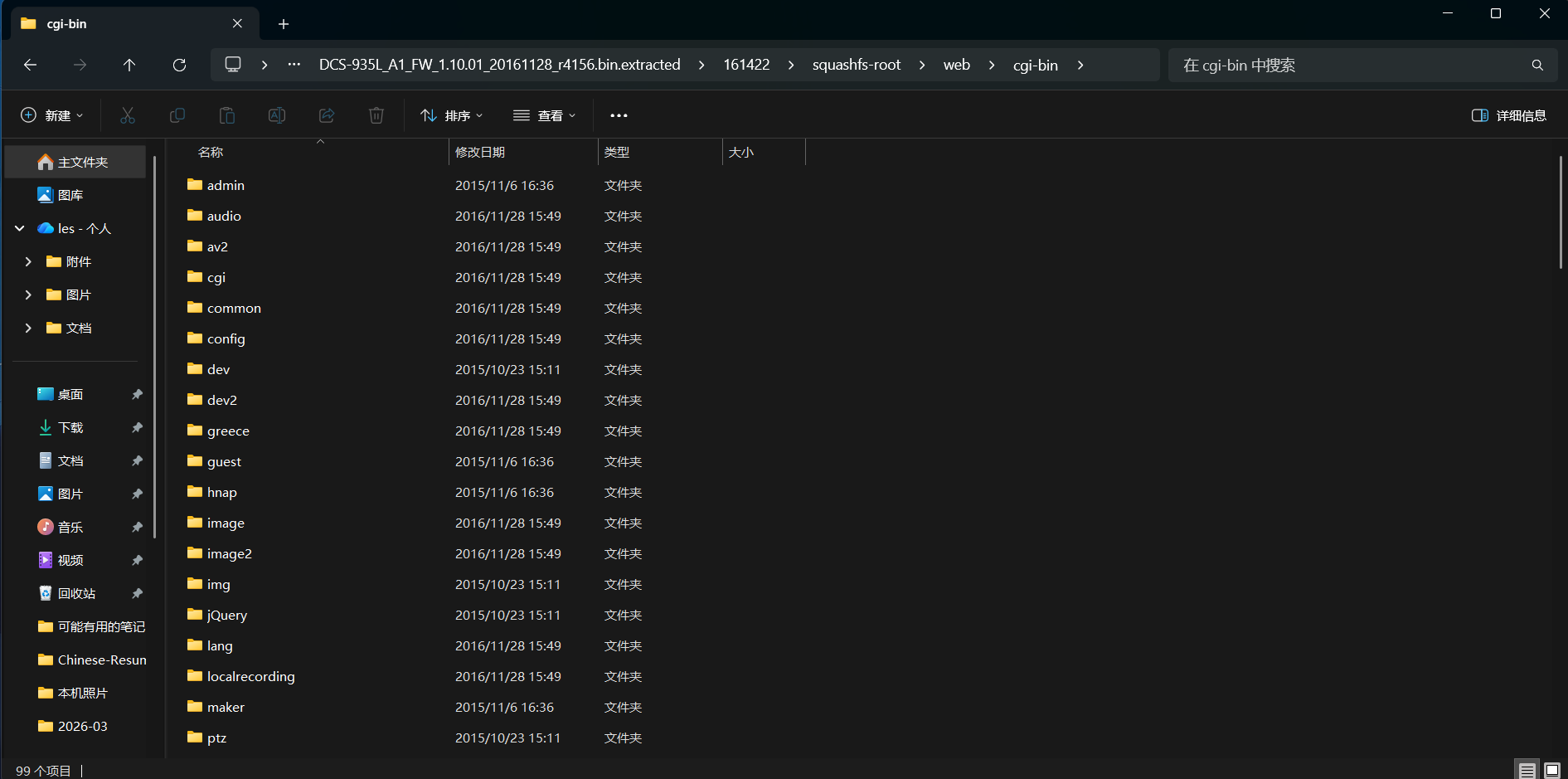Switch to details list view in status bar
1568x779 pixels.
(1527, 771)
